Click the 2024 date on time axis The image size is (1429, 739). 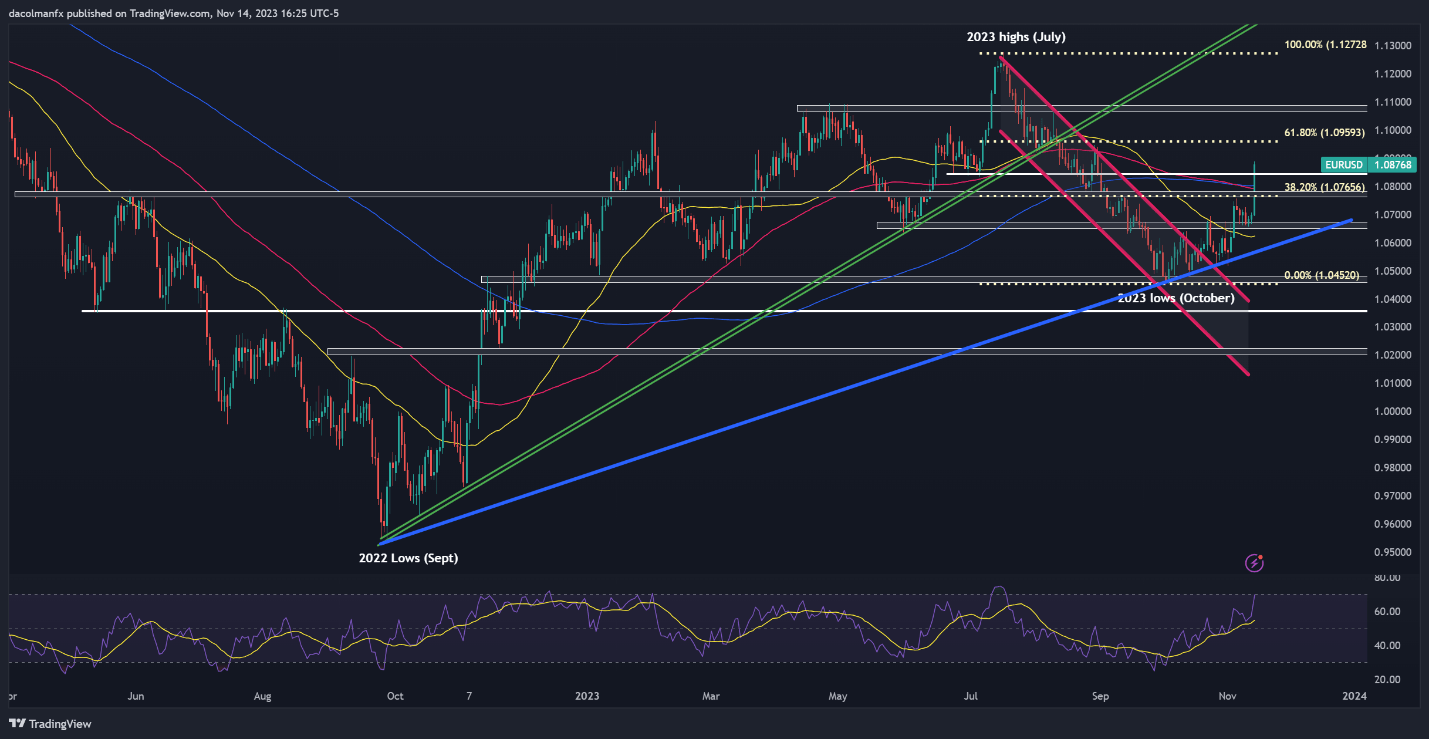1354,695
